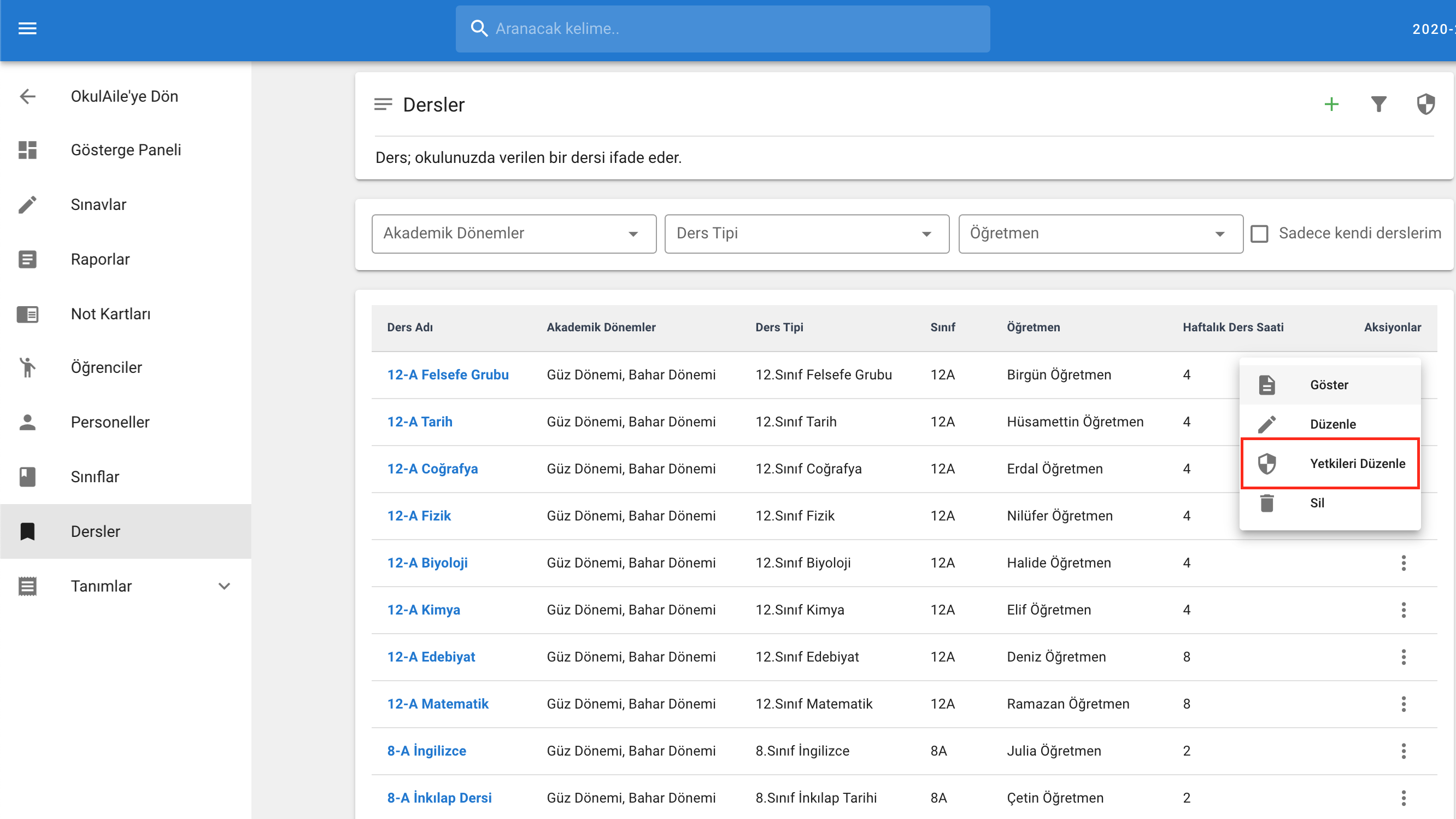Open the 12-A Fizik course link
This screenshot has width=1456, height=819.
click(419, 516)
